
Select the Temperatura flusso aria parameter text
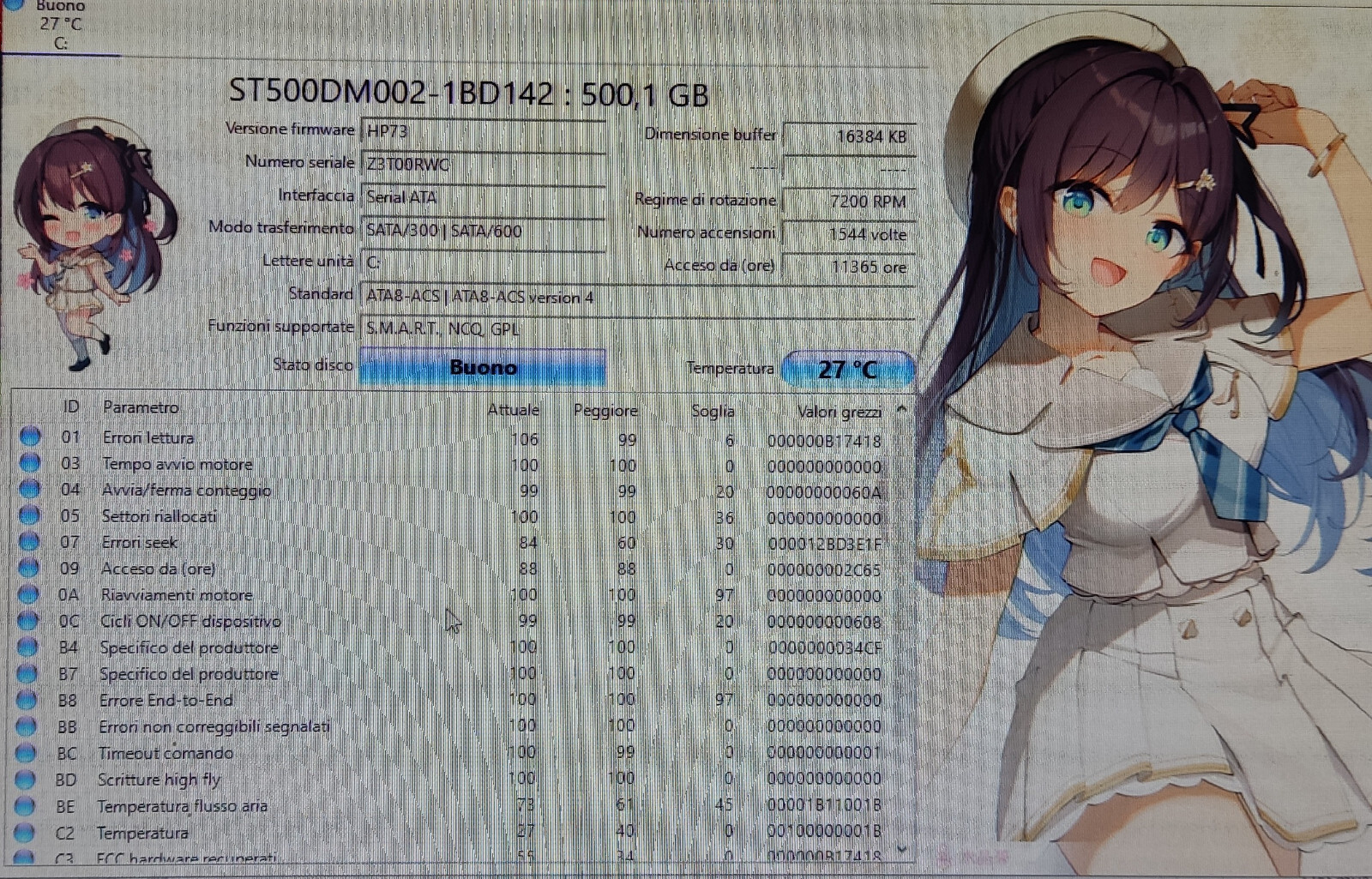coord(182,806)
